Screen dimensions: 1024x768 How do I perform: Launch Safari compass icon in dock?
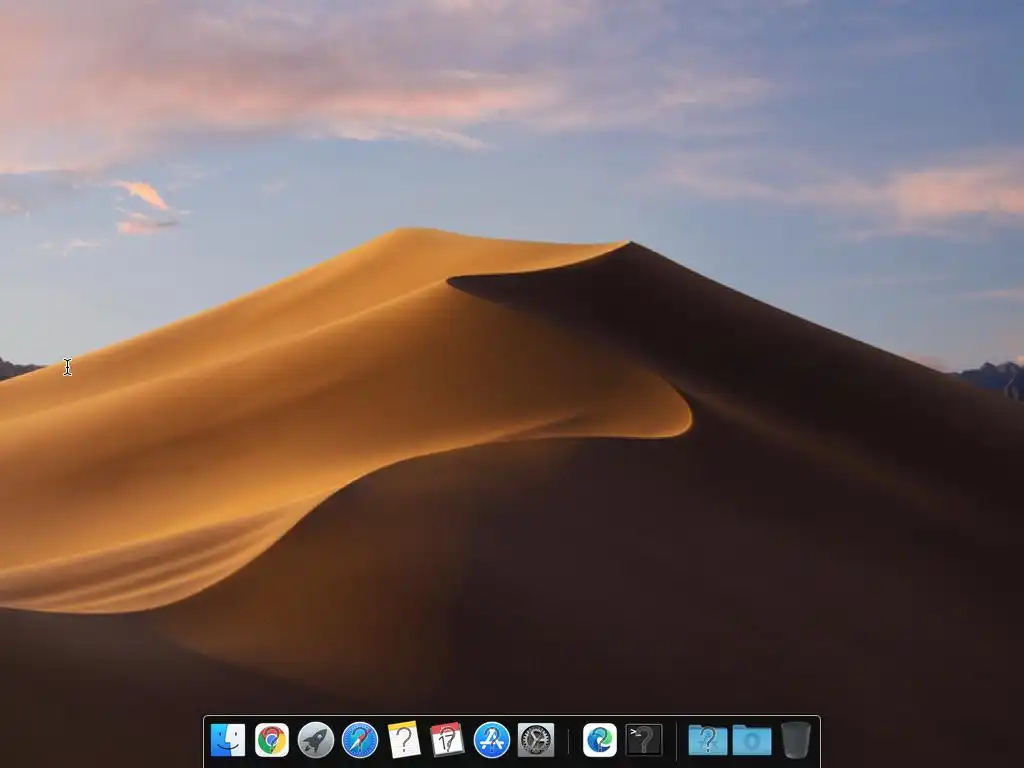pos(360,740)
